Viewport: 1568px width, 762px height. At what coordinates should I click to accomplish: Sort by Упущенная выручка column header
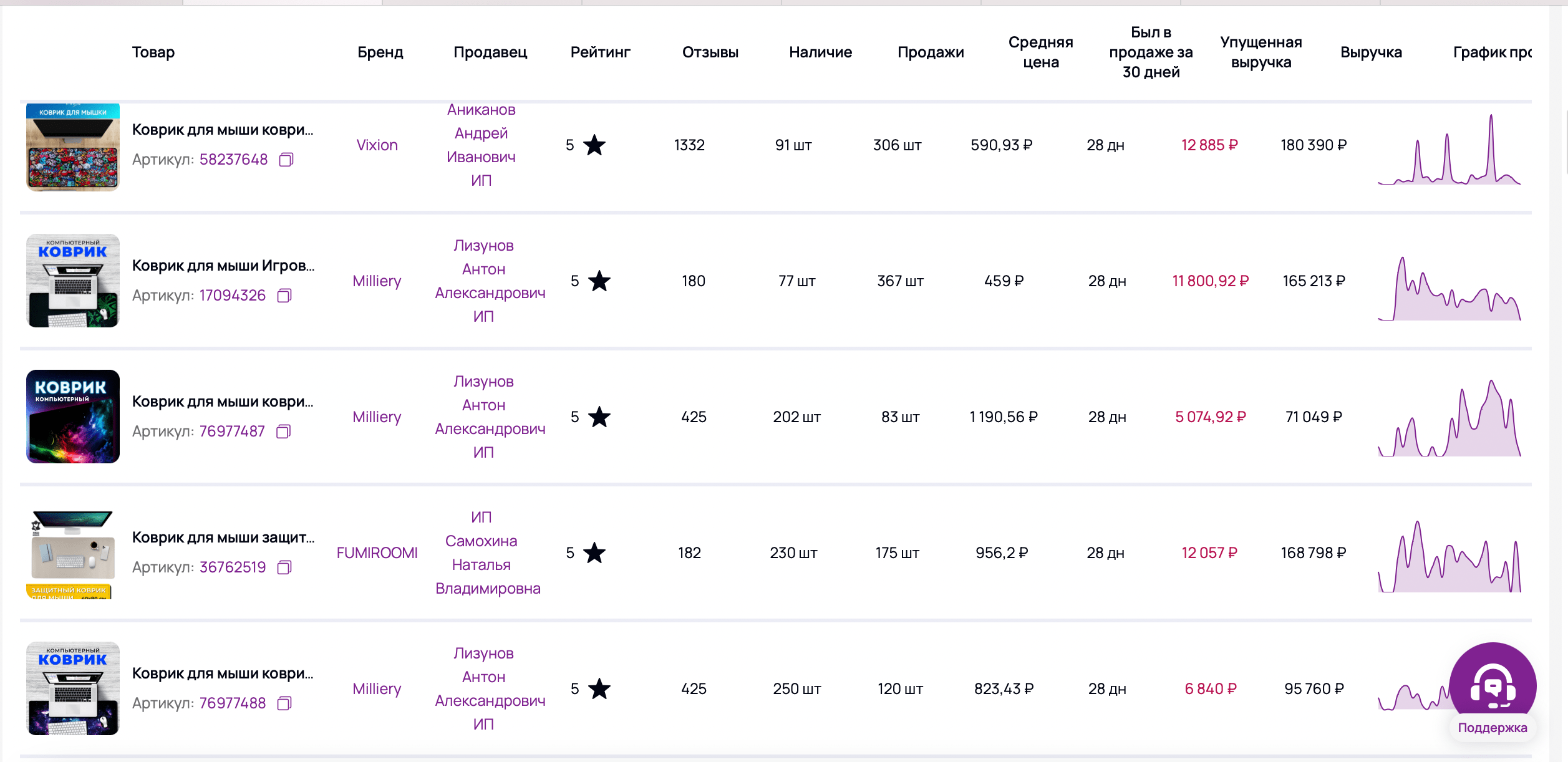pyautogui.click(x=1261, y=52)
